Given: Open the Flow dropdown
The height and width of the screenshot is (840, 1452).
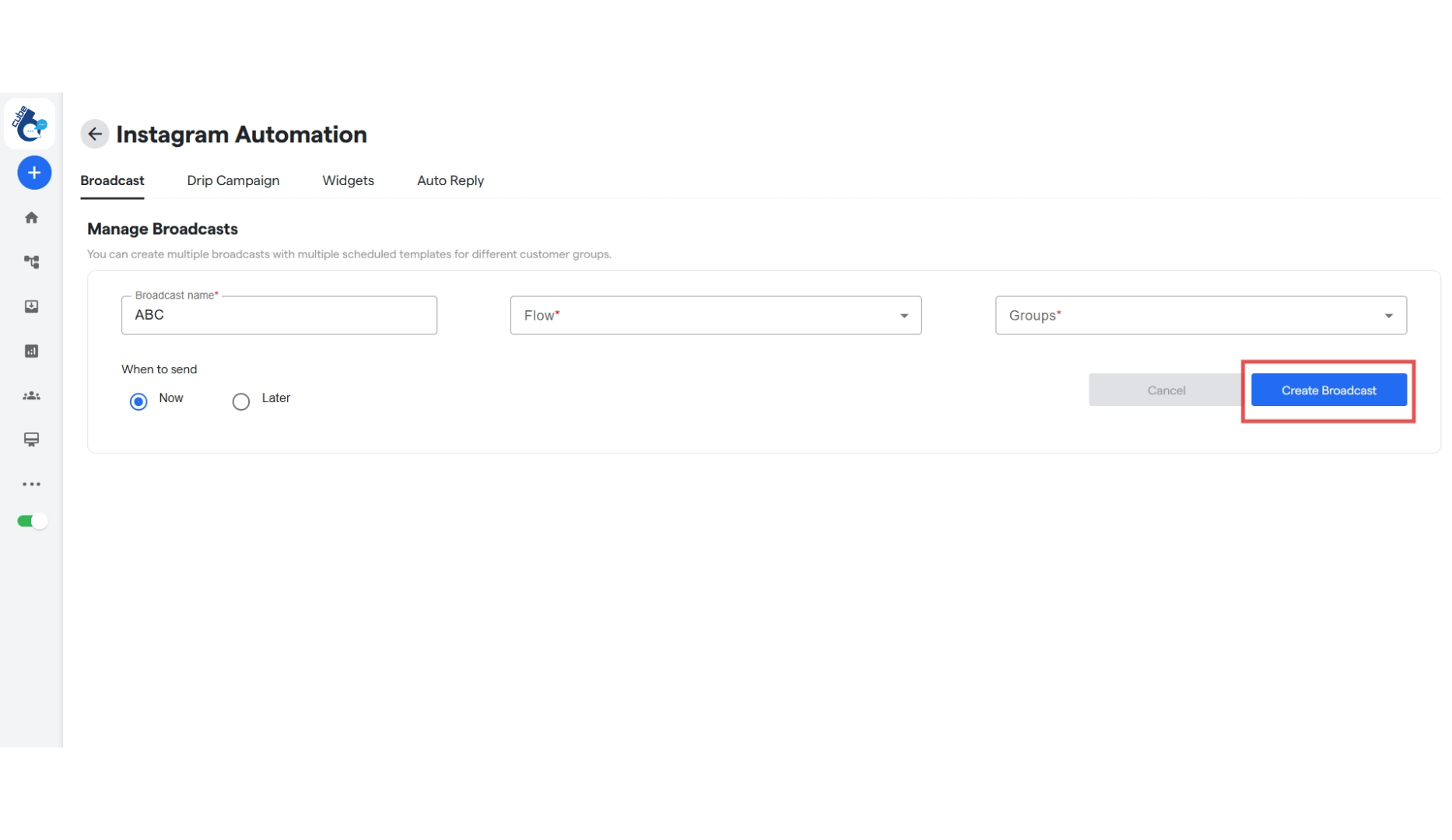Looking at the screenshot, I should [x=716, y=315].
